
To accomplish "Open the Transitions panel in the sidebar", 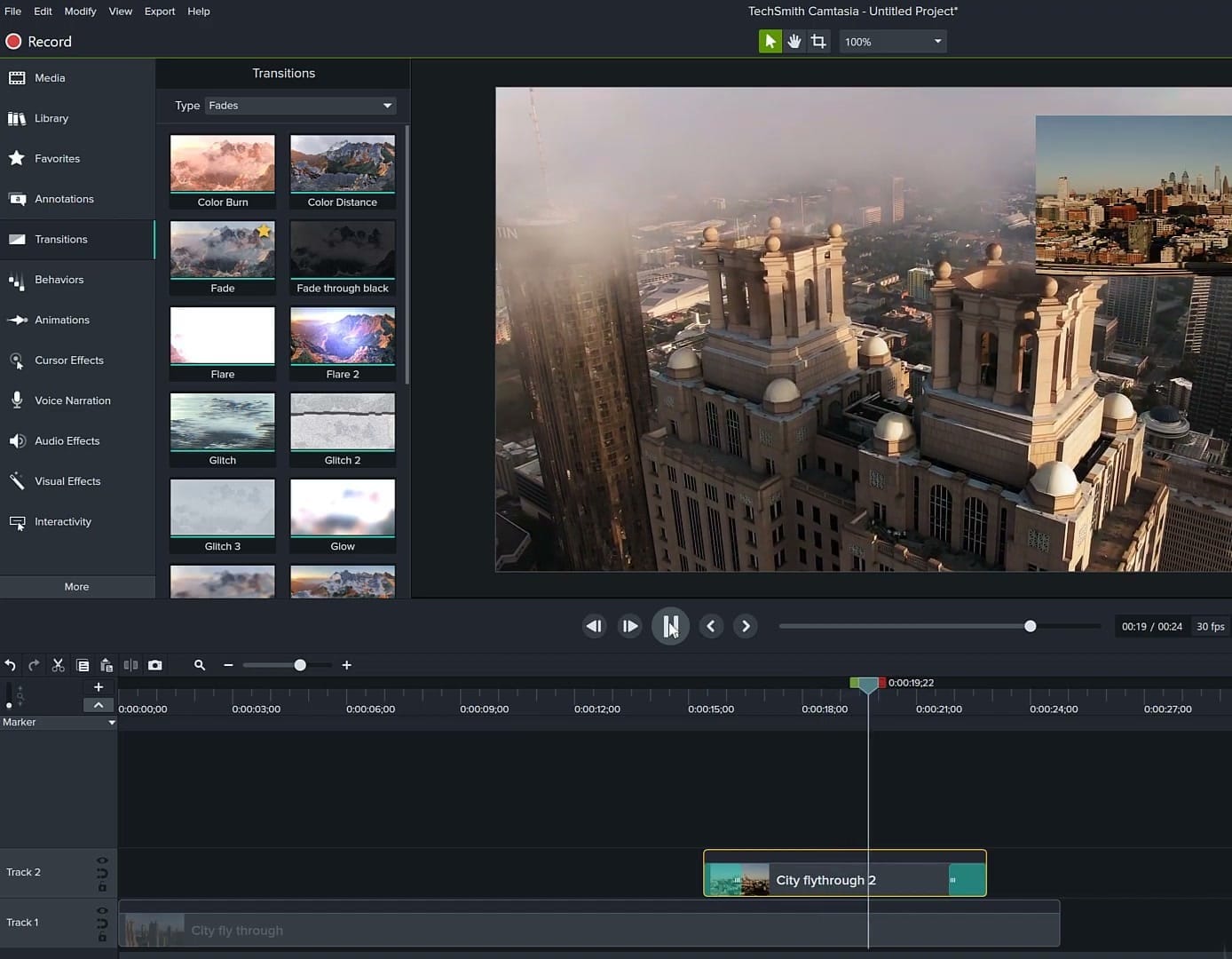I will click(x=60, y=239).
